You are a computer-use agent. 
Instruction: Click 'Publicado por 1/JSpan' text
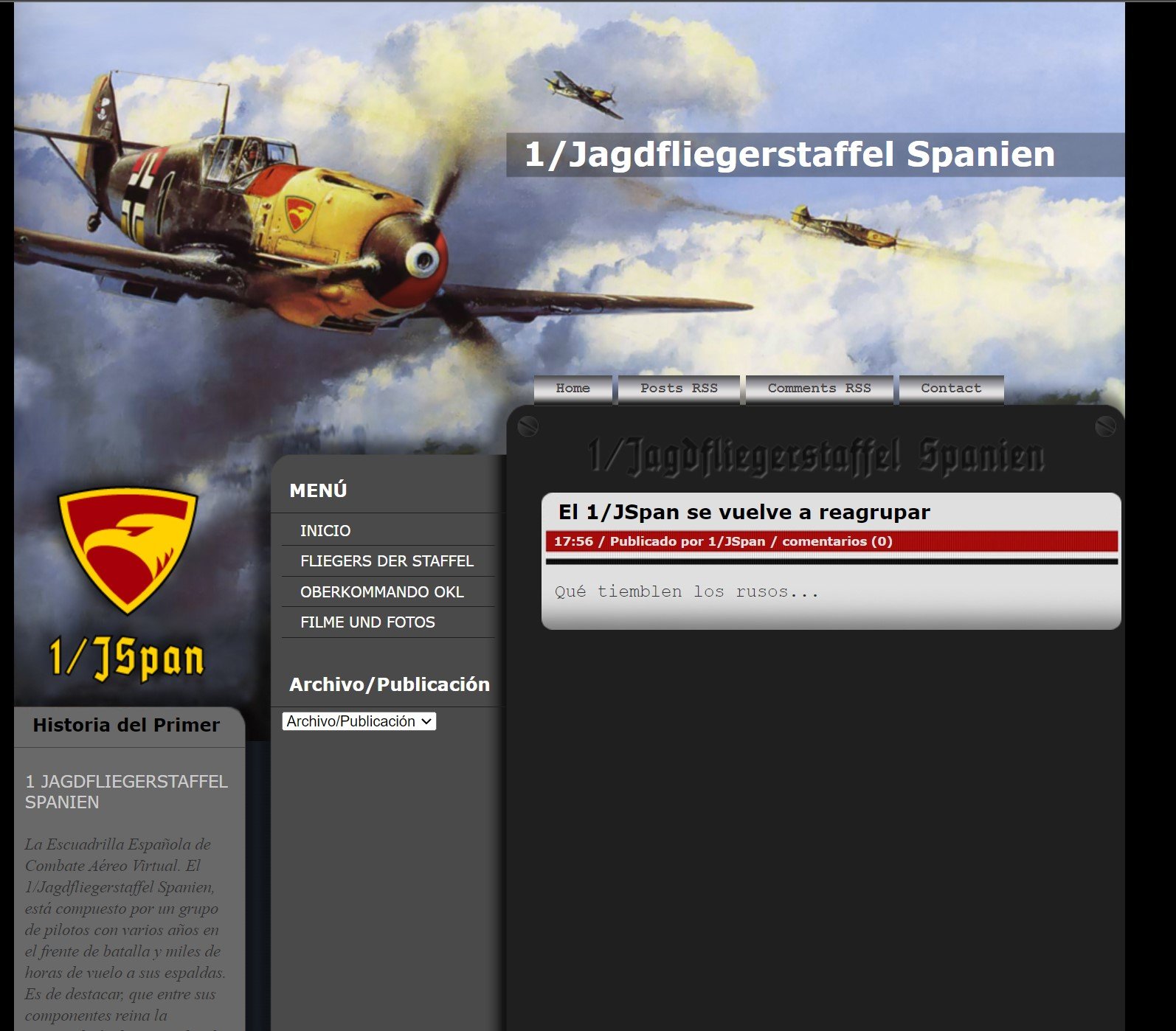click(688, 541)
